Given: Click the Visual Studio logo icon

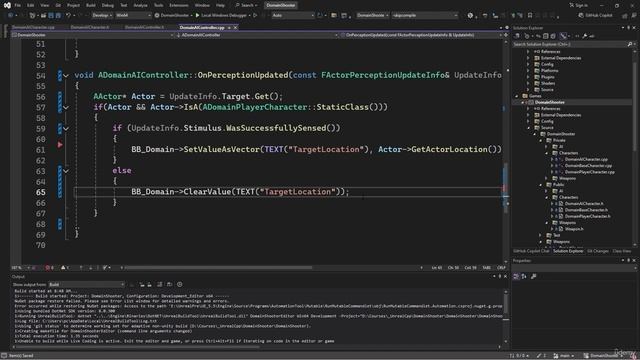Looking at the screenshot, I should (7, 5).
